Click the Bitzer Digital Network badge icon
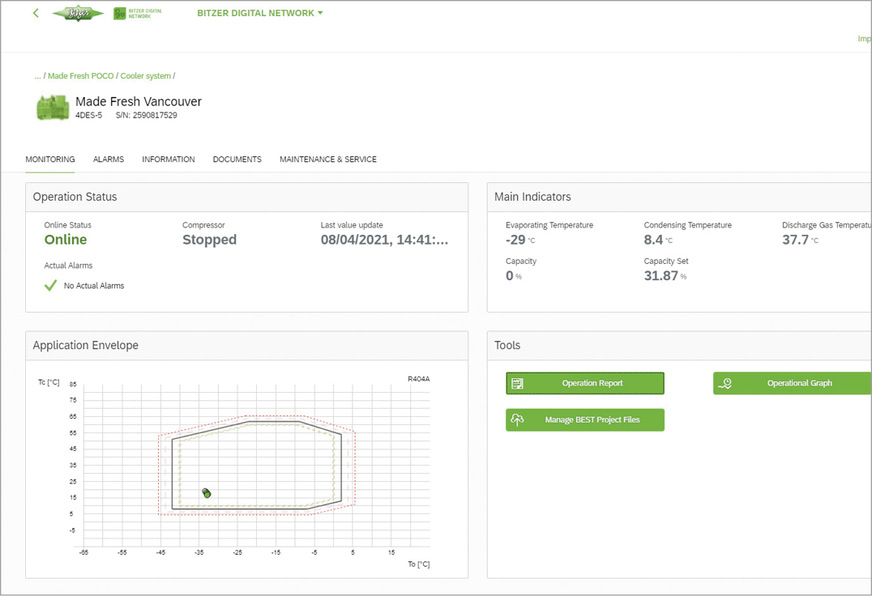 [x=121, y=14]
